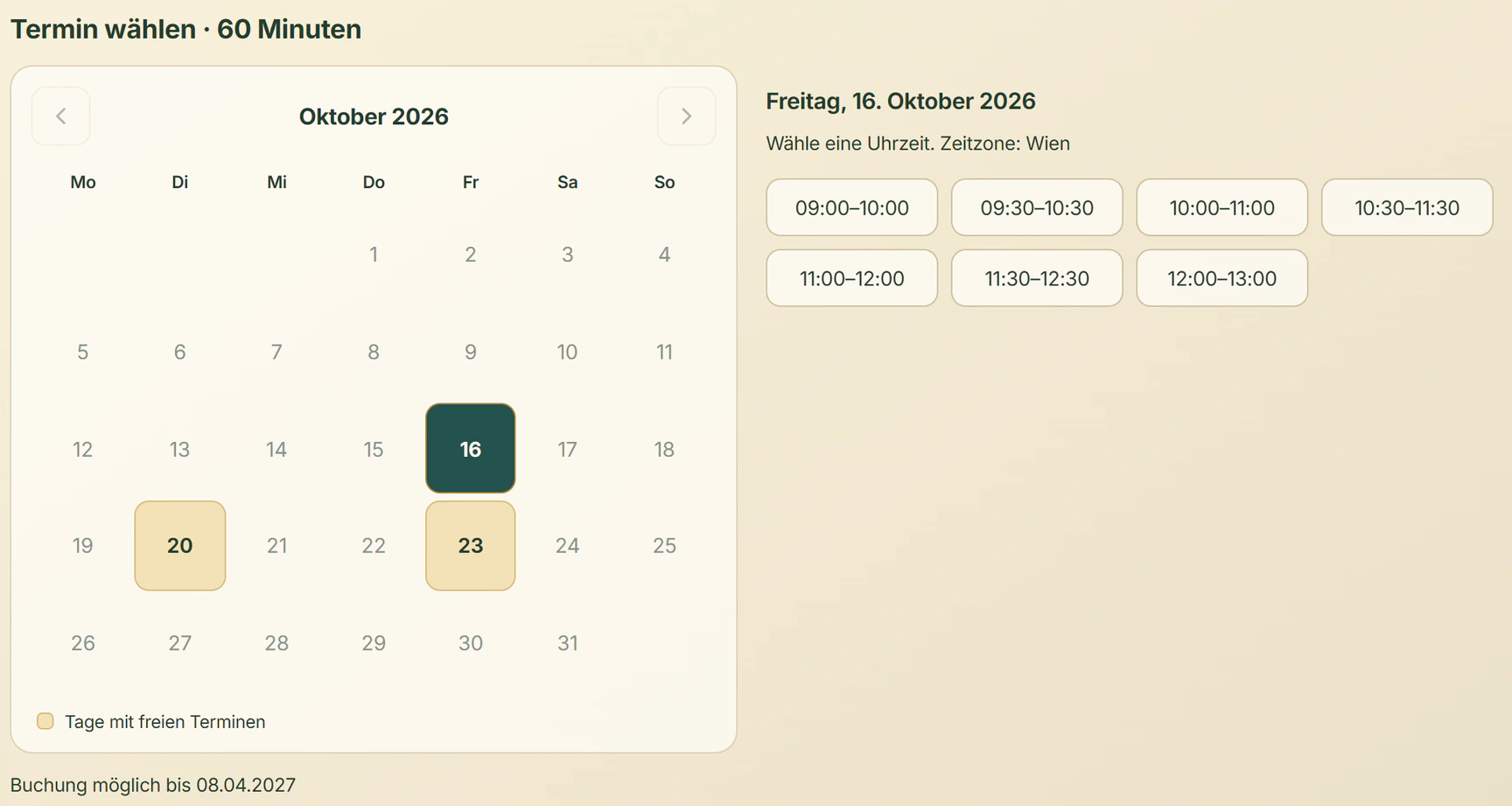Pick available day 23 in calendar
This screenshot has width=1512, height=806.
(471, 545)
